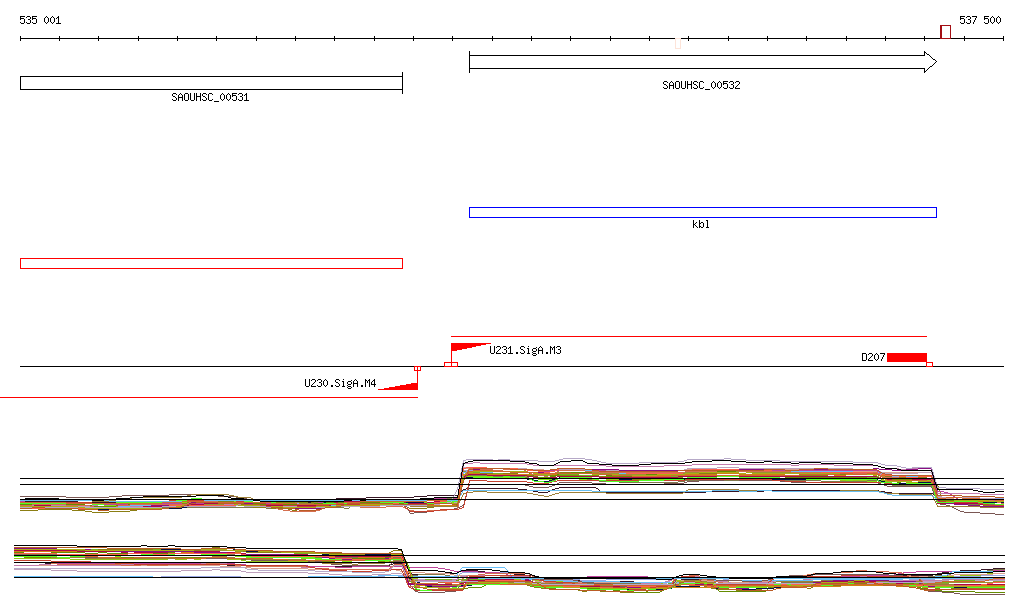
Task: Select the blue kbl annotation box
Action: point(703,212)
